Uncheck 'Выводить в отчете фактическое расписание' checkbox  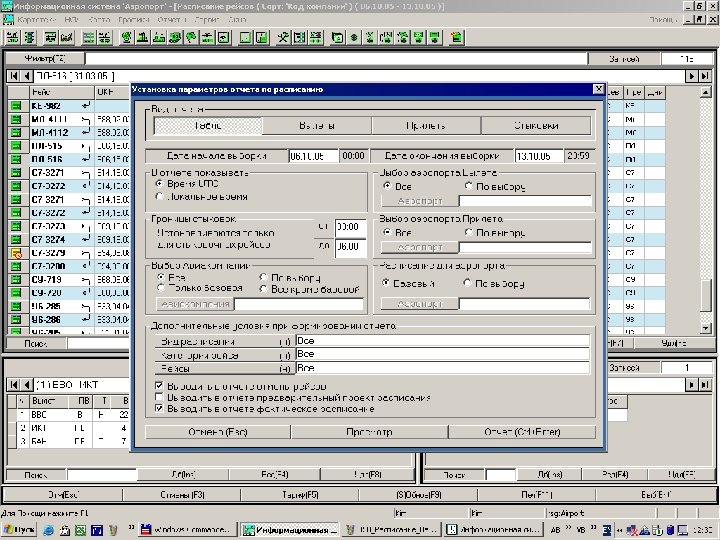159,408
